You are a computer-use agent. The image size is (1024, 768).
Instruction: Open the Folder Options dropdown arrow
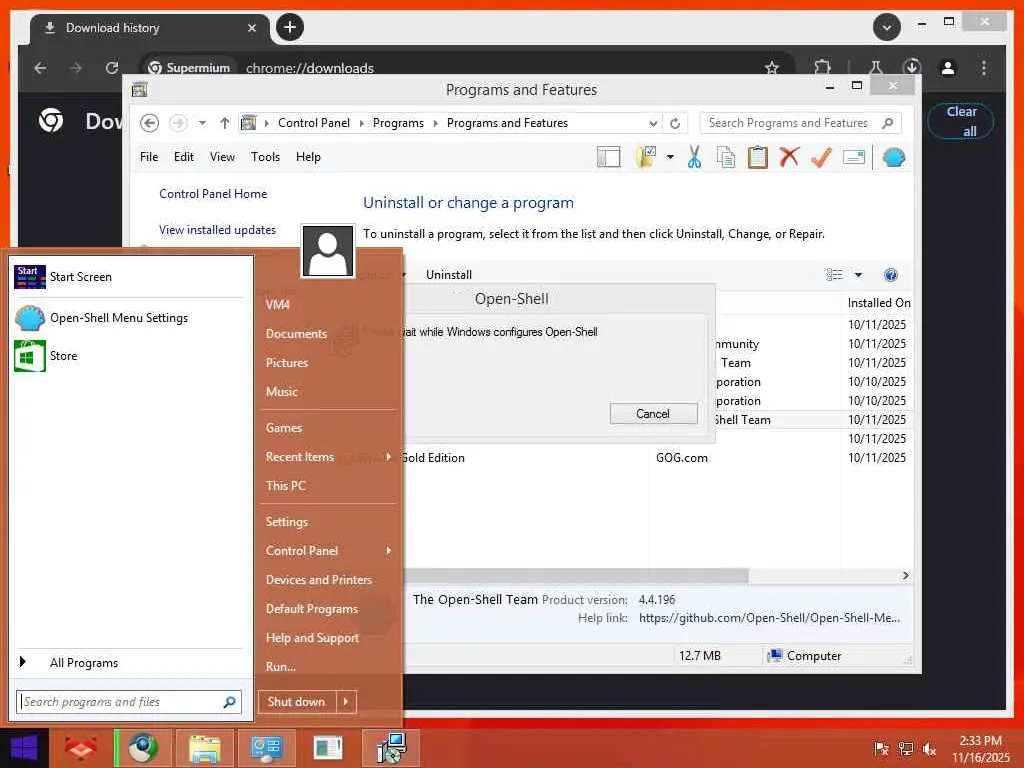670,157
